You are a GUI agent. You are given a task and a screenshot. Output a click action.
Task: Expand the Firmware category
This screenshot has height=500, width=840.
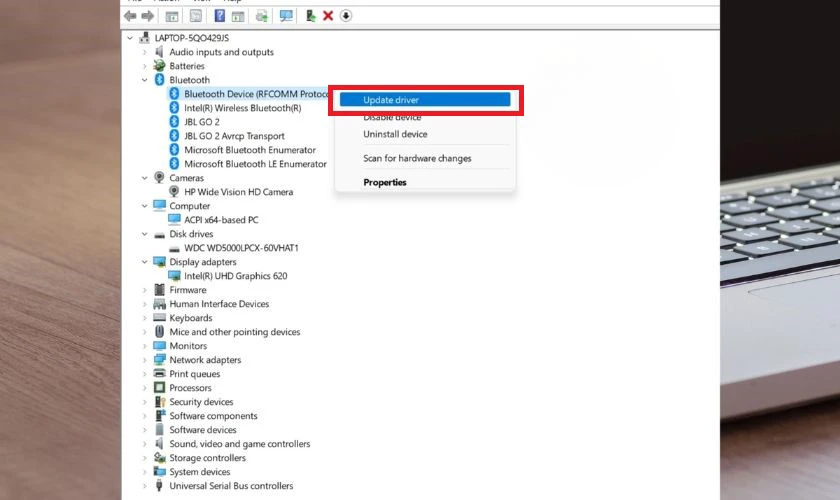click(x=144, y=290)
